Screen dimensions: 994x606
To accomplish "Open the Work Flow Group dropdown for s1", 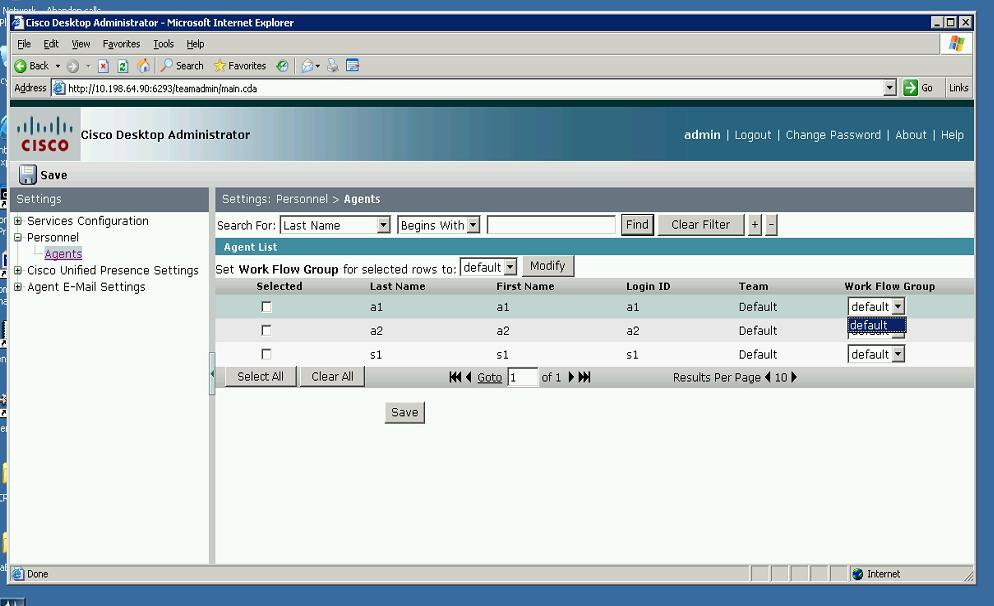I will tap(898, 354).
